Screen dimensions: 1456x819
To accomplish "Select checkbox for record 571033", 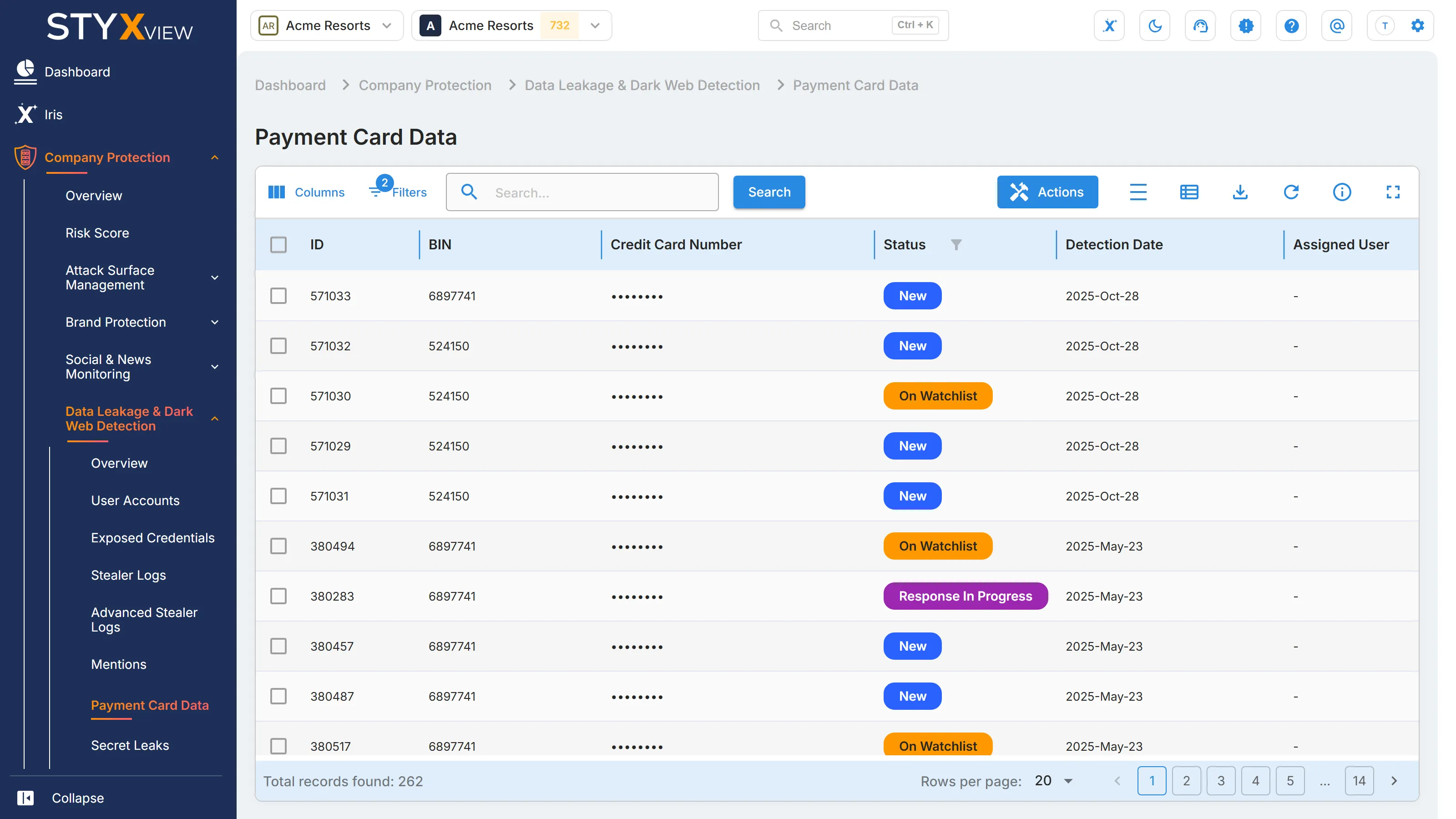I will click(278, 296).
